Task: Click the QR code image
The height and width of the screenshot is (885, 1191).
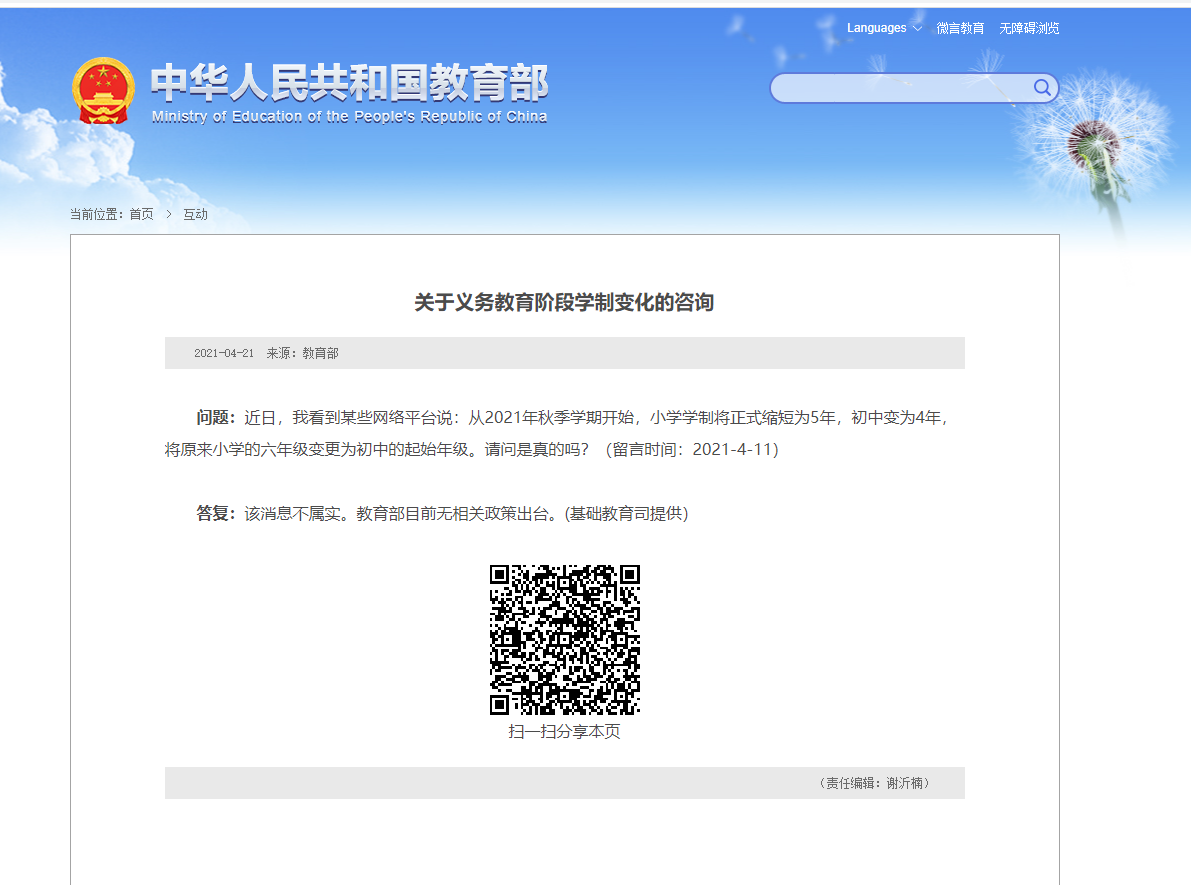Action: (565, 640)
